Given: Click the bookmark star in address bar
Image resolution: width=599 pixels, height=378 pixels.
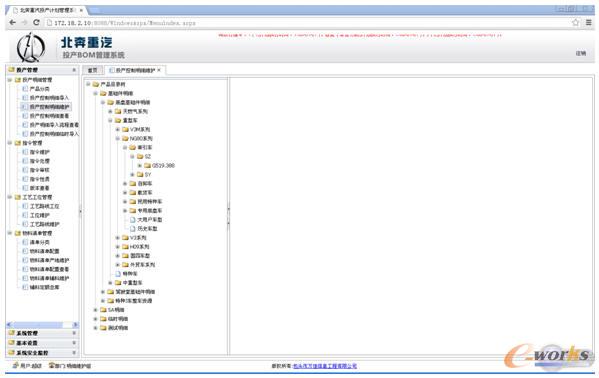Looking at the screenshot, I should pyautogui.click(x=576, y=23).
